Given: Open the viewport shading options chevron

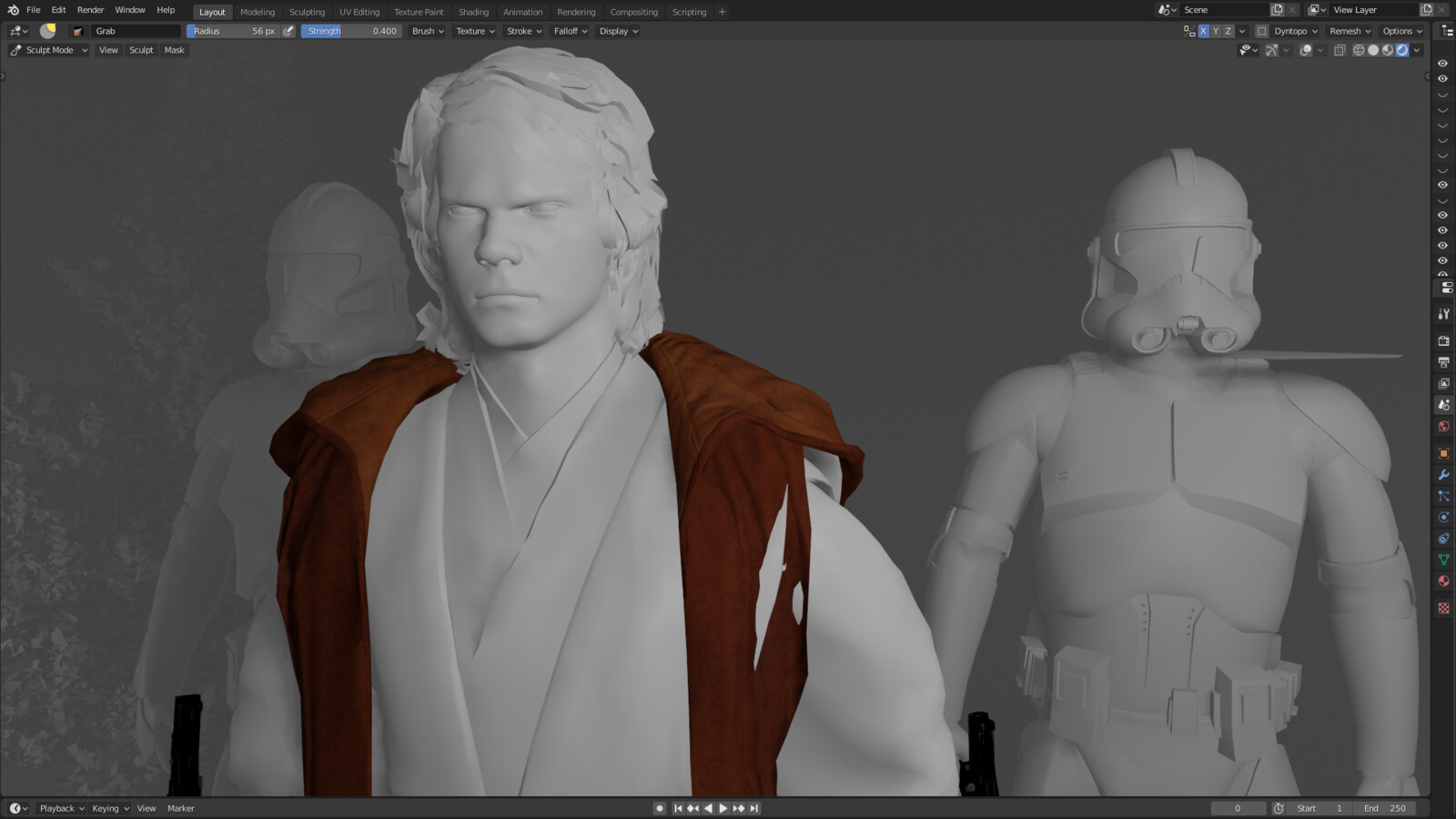Looking at the screenshot, I should pyautogui.click(x=1417, y=50).
